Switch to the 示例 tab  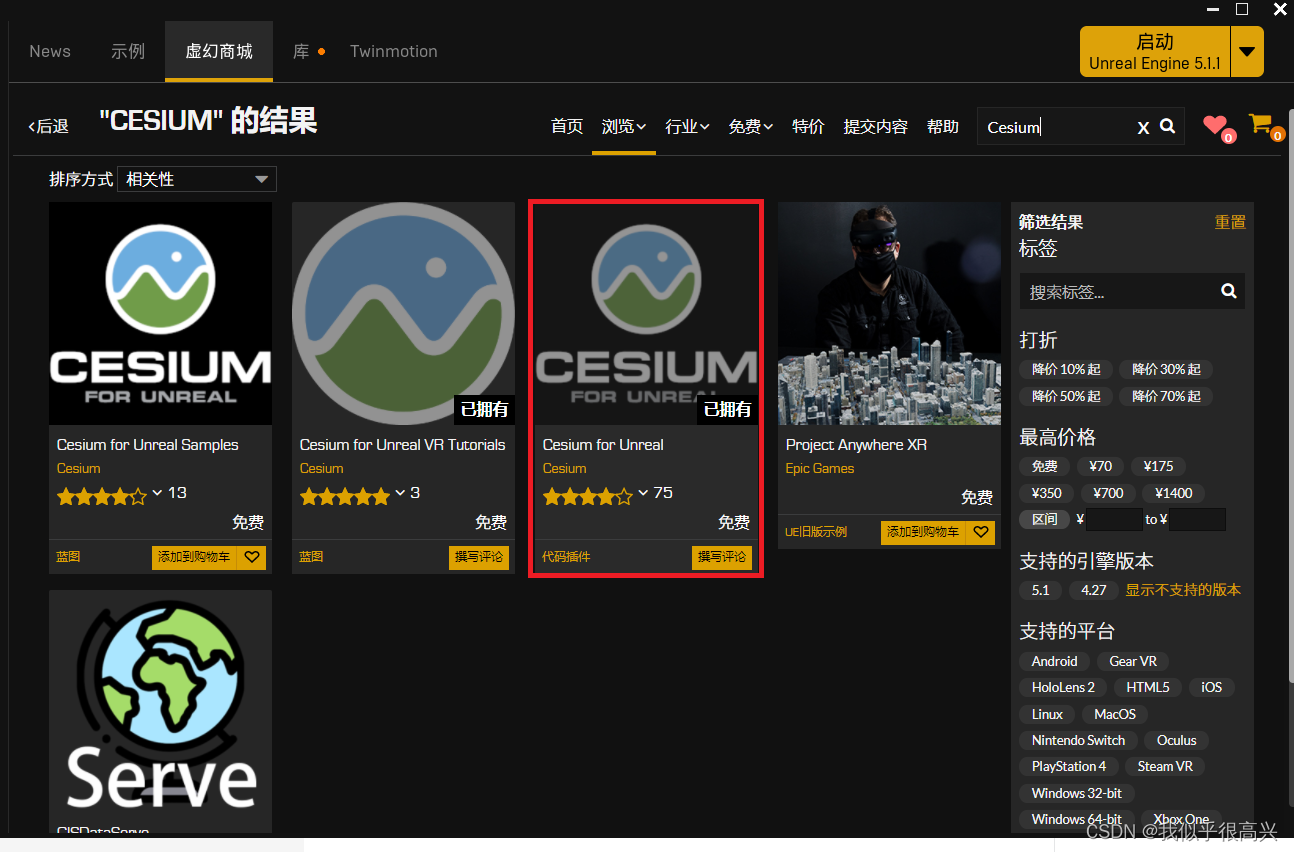pyautogui.click(x=128, y=51)
